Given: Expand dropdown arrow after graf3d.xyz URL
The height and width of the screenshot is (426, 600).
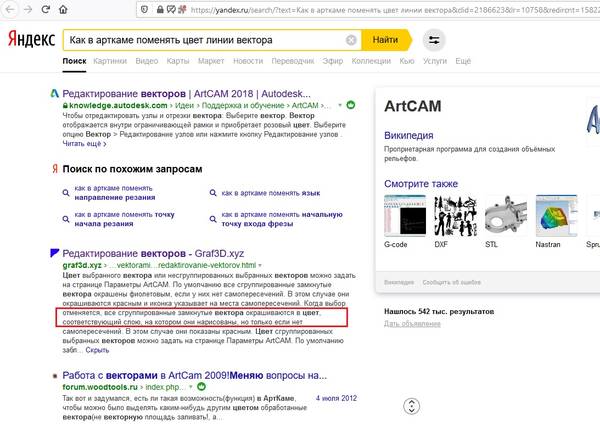Looking at the screenshot, I should pos(260,265).
